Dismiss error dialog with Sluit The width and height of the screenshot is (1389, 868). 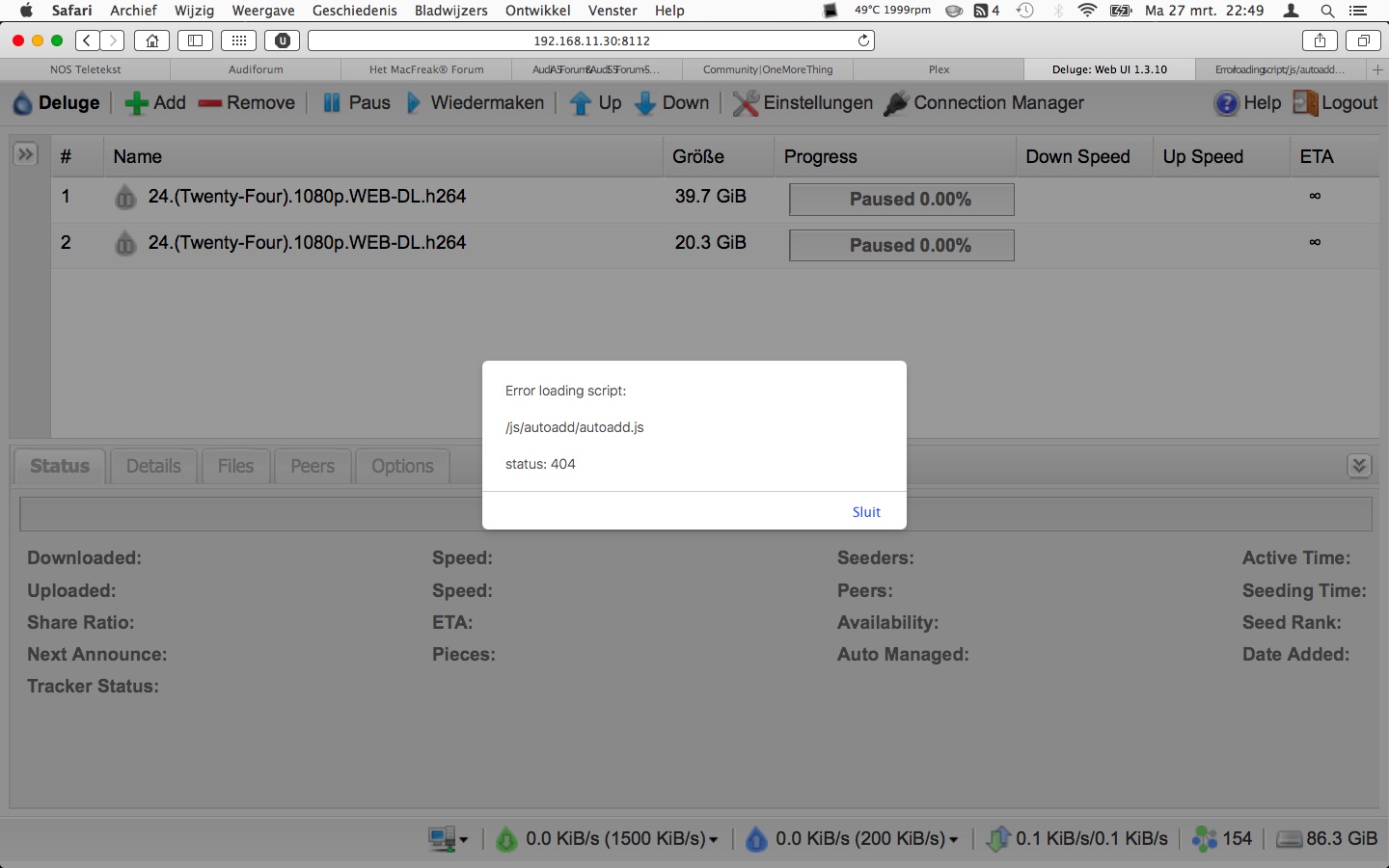tap(866, 512)
